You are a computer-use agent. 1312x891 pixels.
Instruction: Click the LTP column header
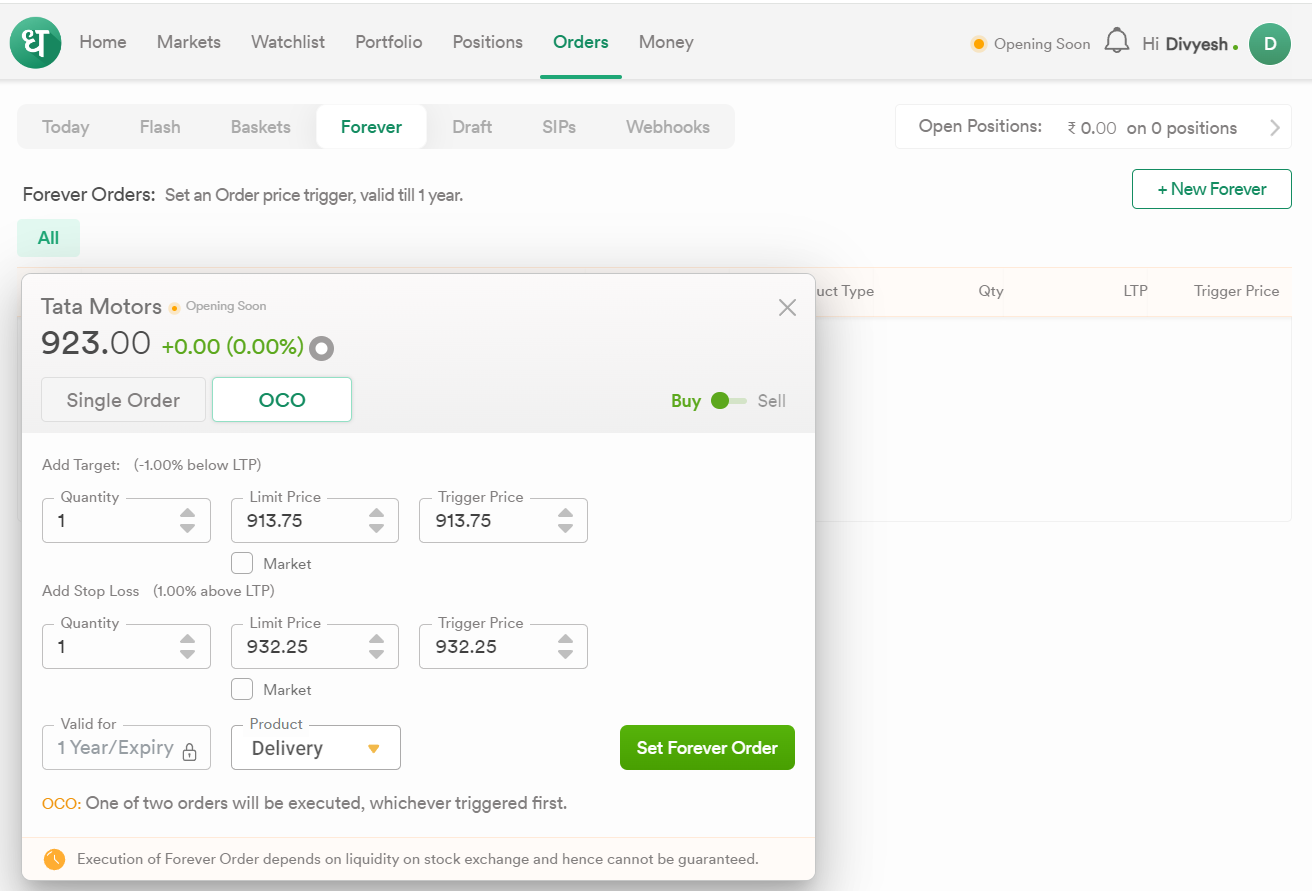pos(1135,291)
